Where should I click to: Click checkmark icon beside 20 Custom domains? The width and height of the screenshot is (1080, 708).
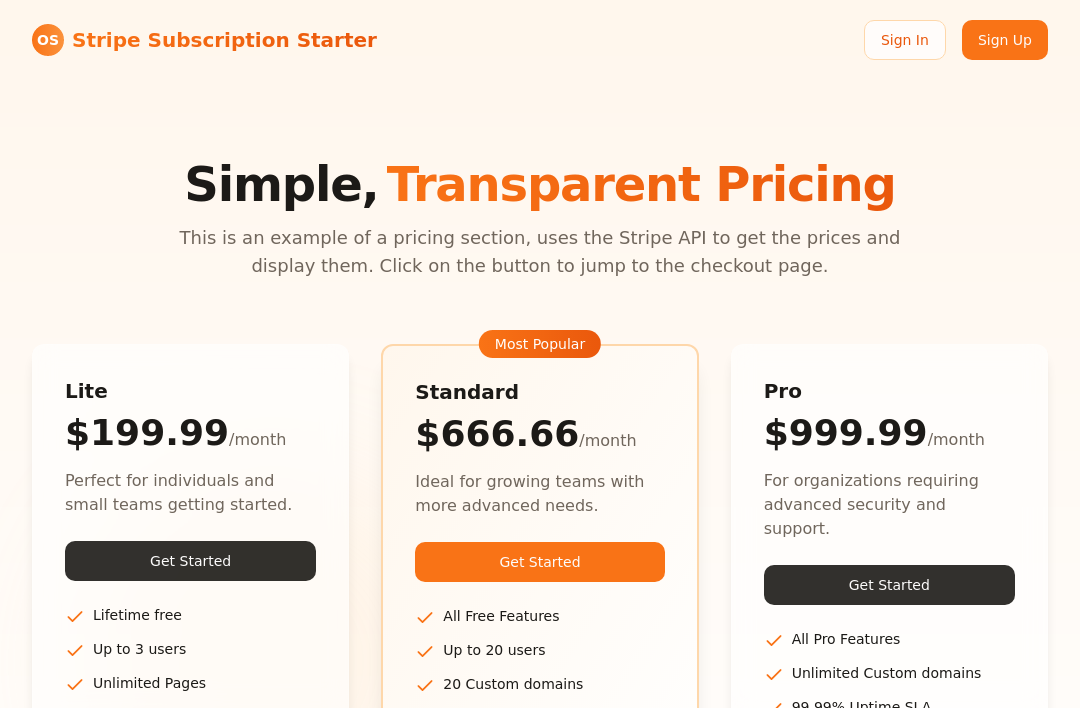click(425, 685)
